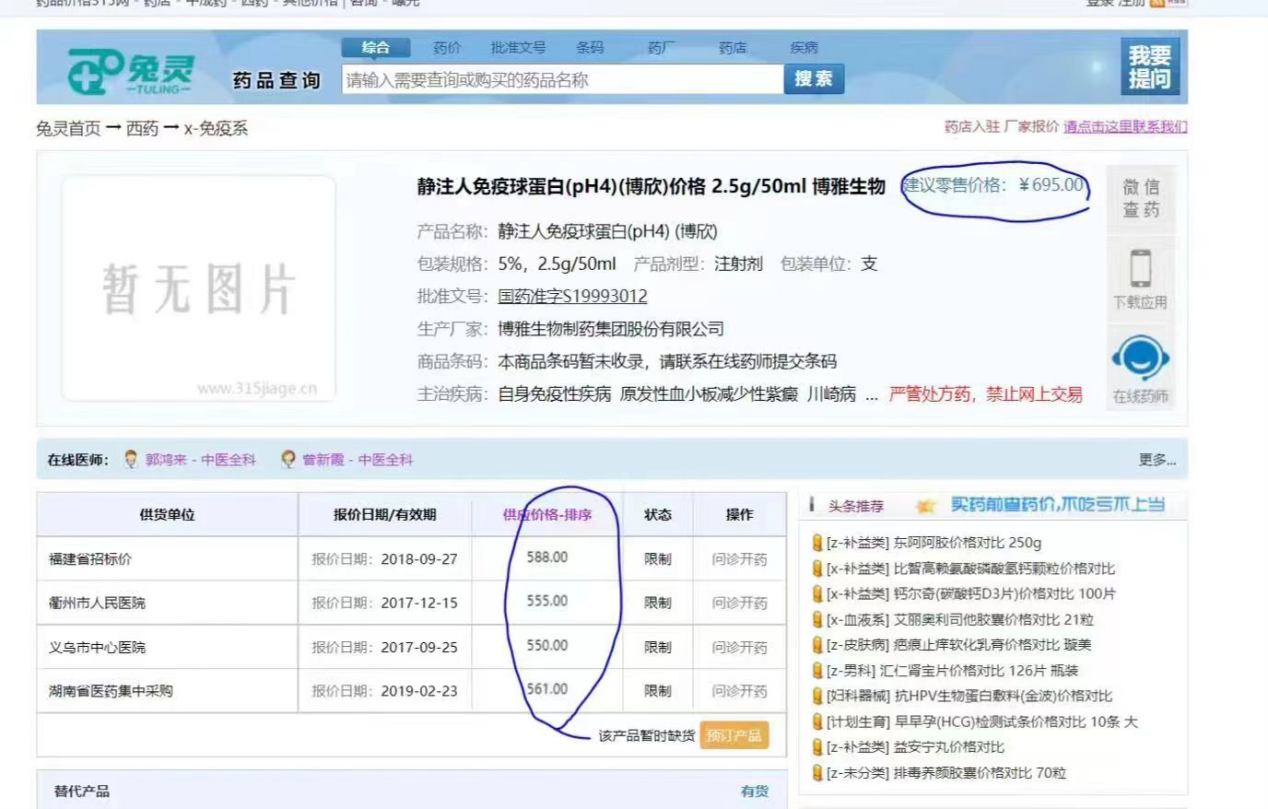Screen dimensions: 1268x809
Task: Select the 条码 search tab
Action: point(590,47)
